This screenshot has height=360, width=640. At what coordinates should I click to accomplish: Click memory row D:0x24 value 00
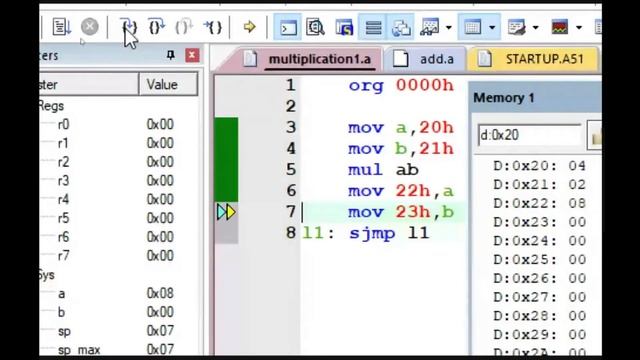577,241
